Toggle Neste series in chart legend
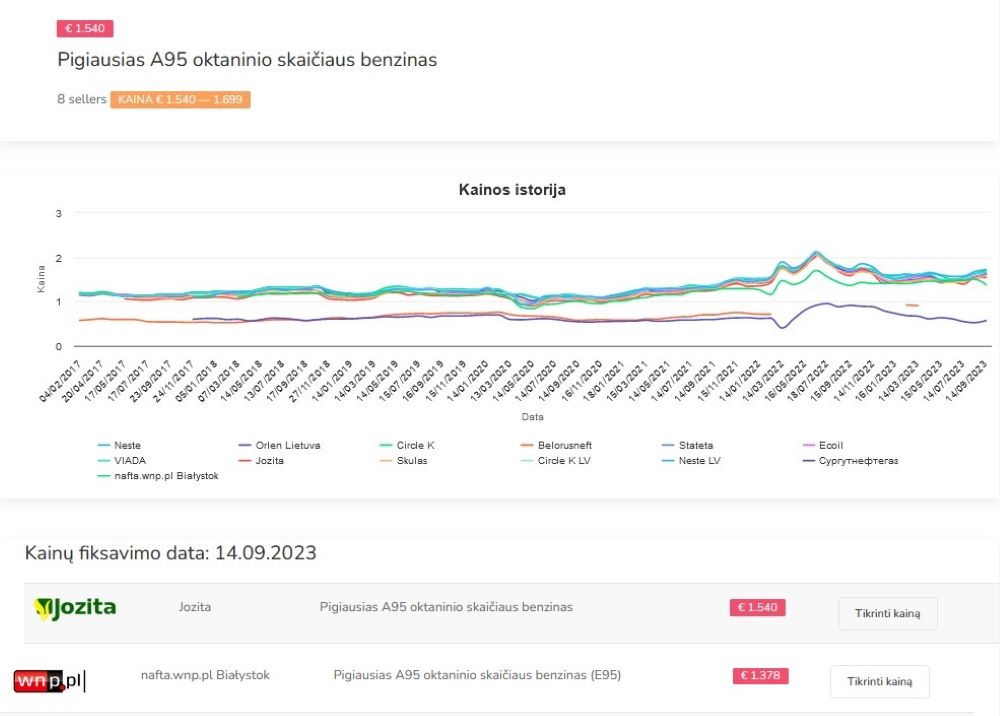1000x716 pixels. (119, 445)
